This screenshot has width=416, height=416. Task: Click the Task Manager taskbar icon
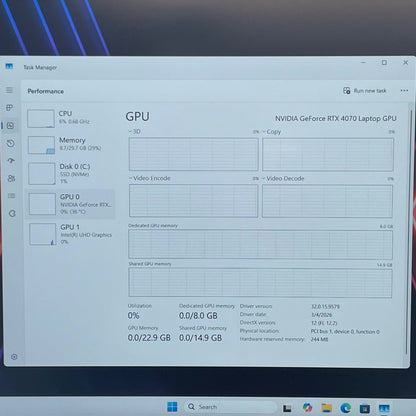pyautogui.click(x=384, y=408)
